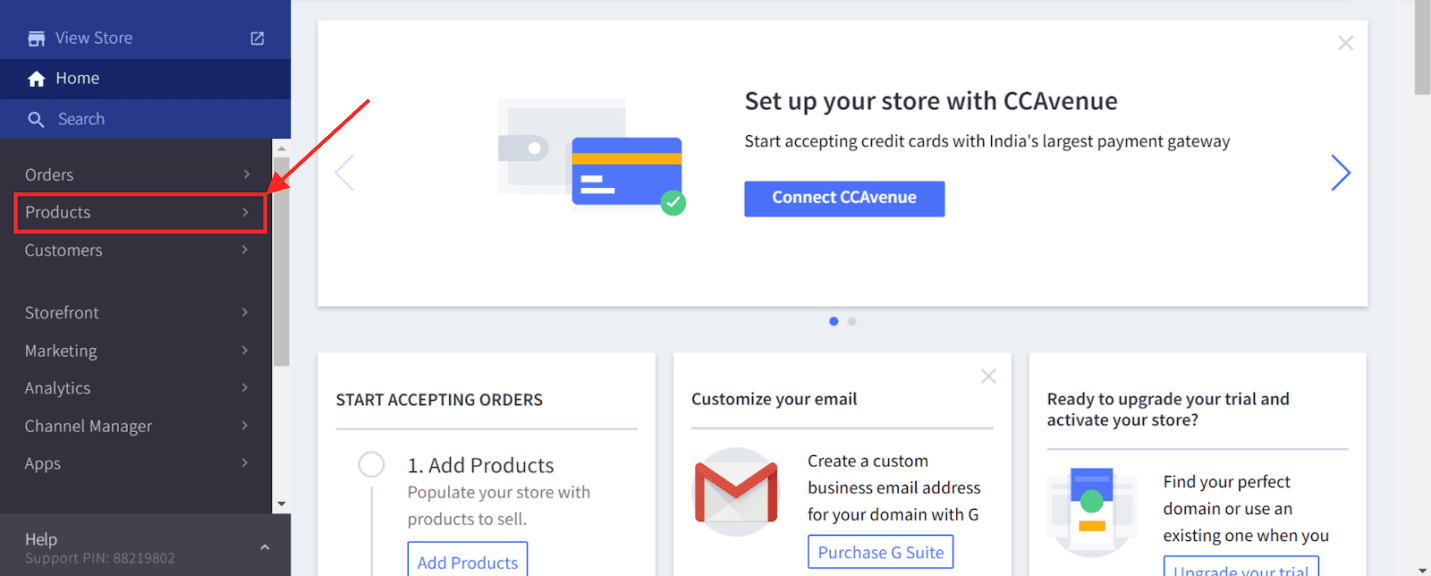Click sidebar scrollbar down arrow

(281, 504)
